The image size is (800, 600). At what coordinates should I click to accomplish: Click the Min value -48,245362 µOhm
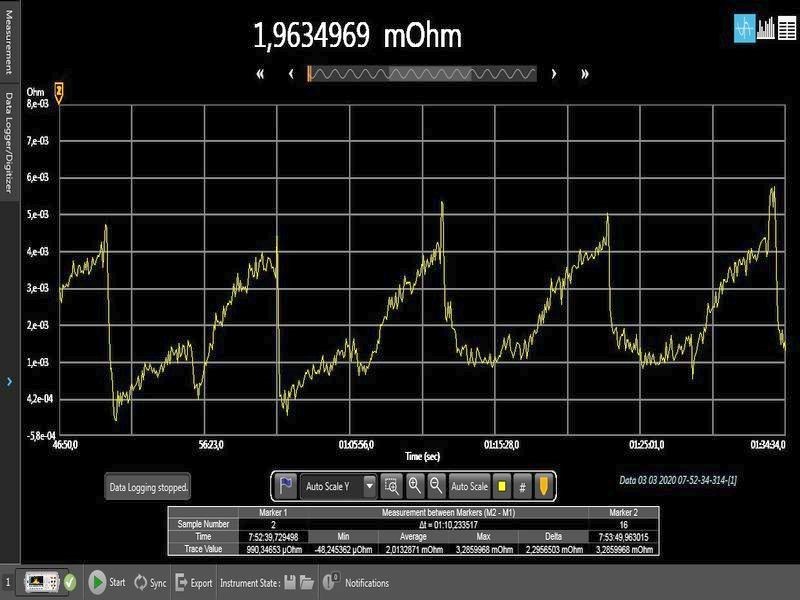click(343, 549)
